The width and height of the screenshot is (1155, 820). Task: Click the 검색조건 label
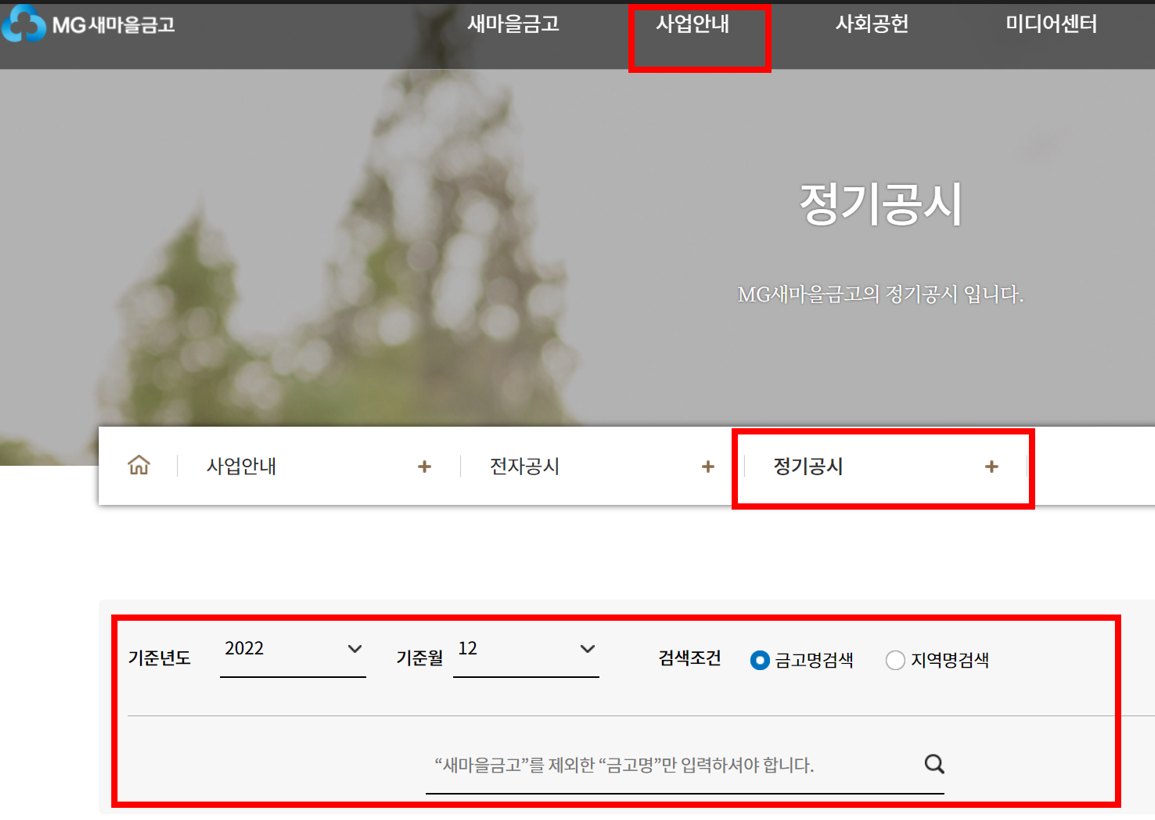coord(689,658)
